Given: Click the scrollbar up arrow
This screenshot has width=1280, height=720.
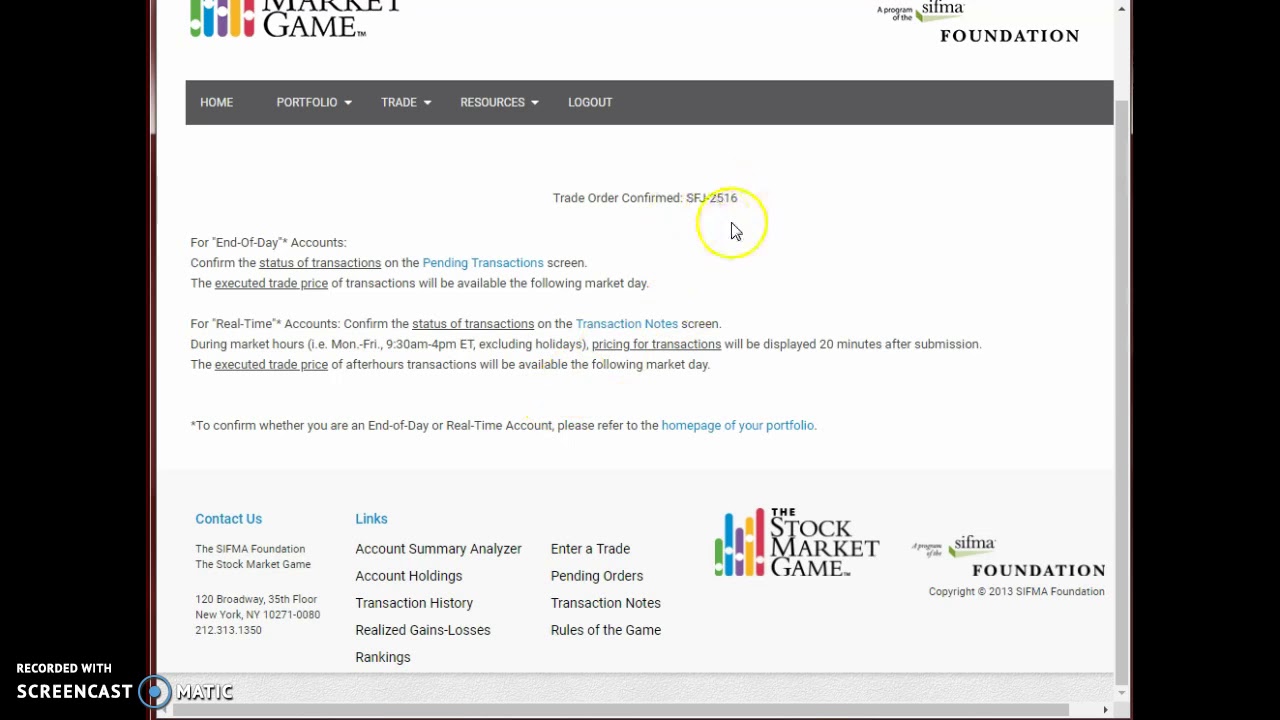Looking at the screenshot, I should (1122, 8).
